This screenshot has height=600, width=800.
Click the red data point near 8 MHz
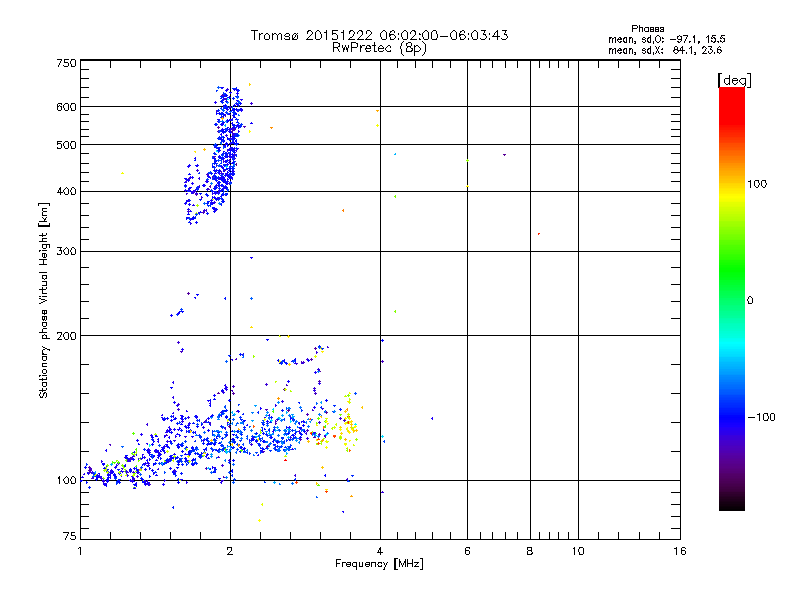(x=539, y=234)
